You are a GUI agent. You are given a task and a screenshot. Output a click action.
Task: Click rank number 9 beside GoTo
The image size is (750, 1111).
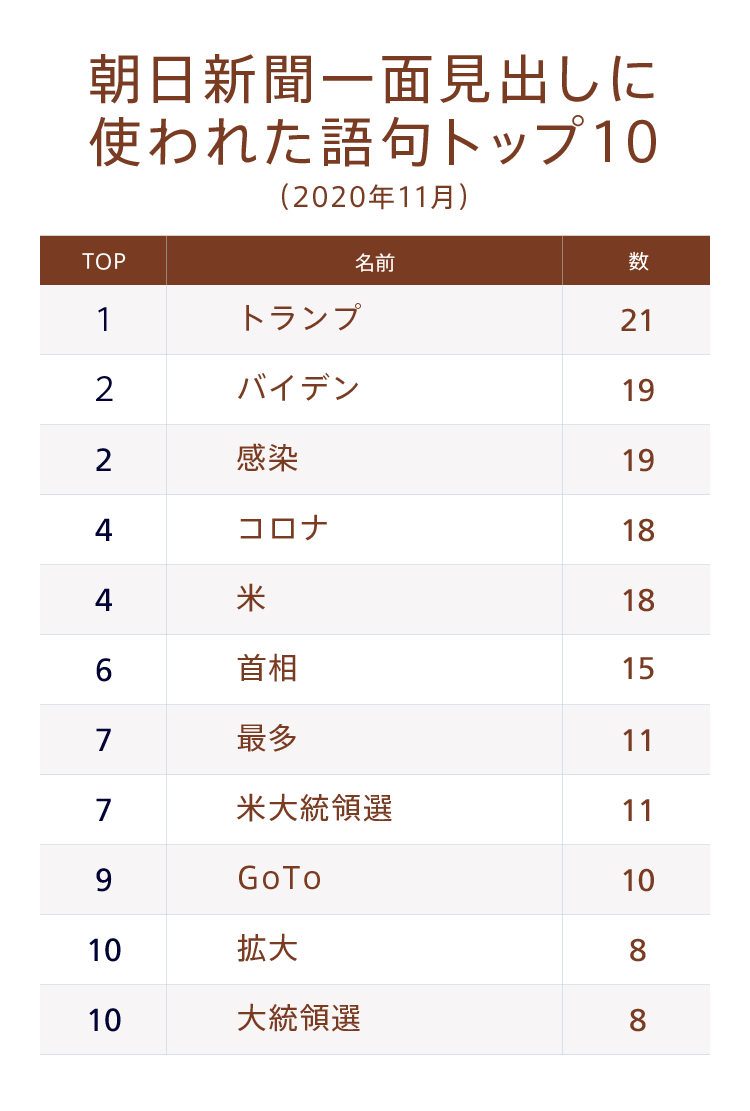[x=104, y=880]
